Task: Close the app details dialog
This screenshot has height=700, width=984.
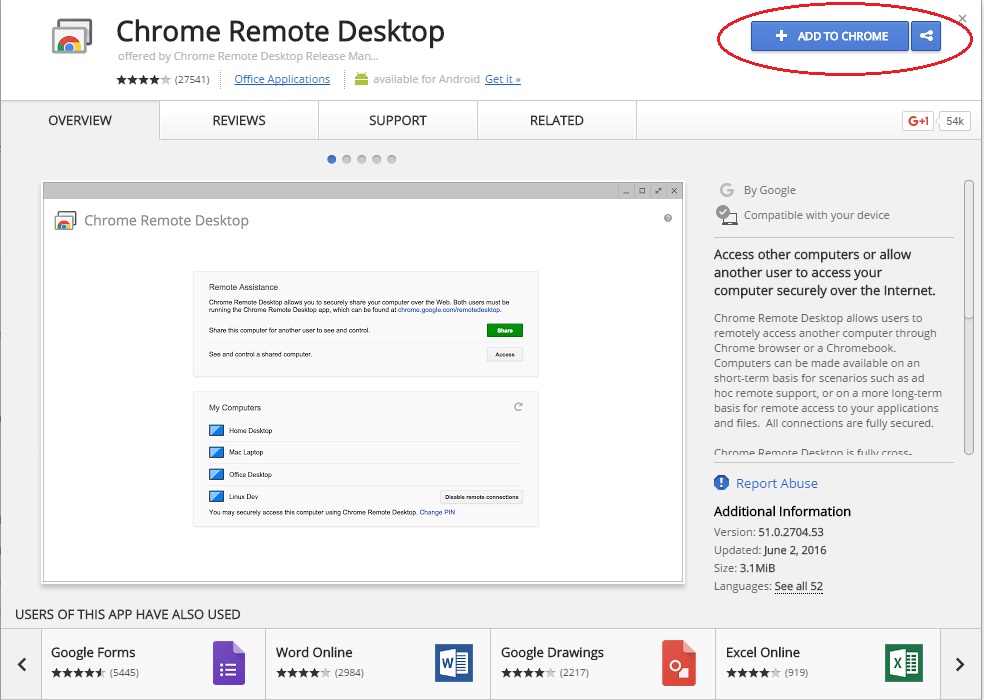Action: 962,19
